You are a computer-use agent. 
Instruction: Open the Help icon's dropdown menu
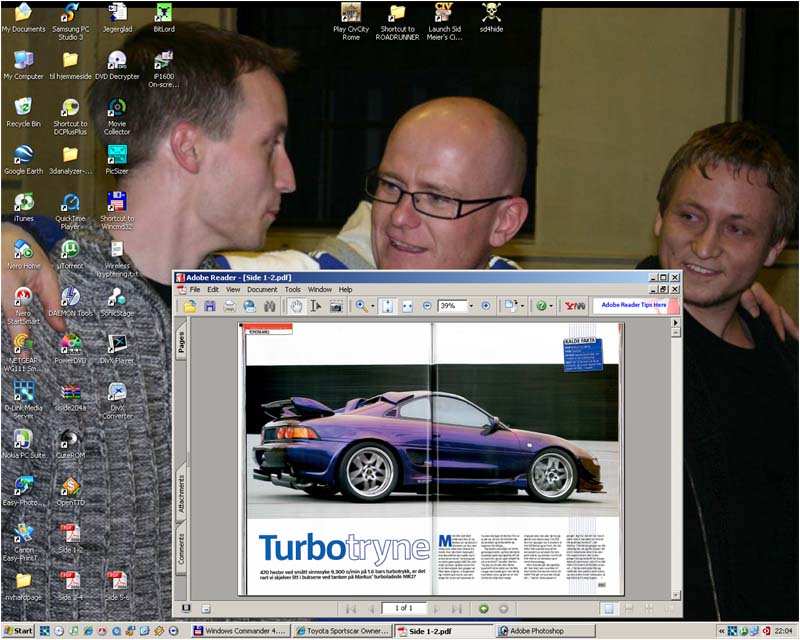(x=552, y=307)
